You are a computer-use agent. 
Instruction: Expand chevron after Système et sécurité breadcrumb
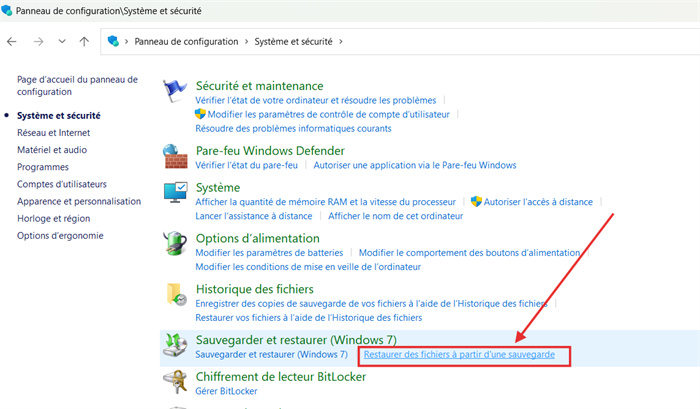click(341, 42)
